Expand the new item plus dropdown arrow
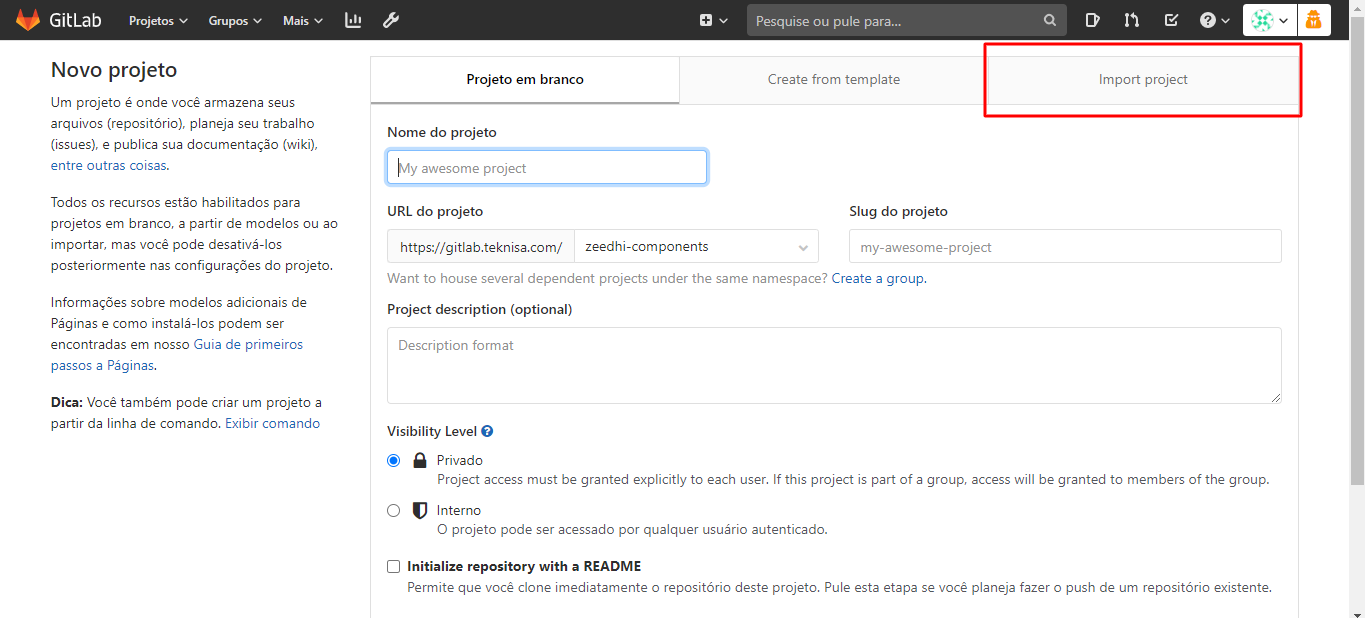The height and width of the screenshot is (618, 1365). click(723, 21)
